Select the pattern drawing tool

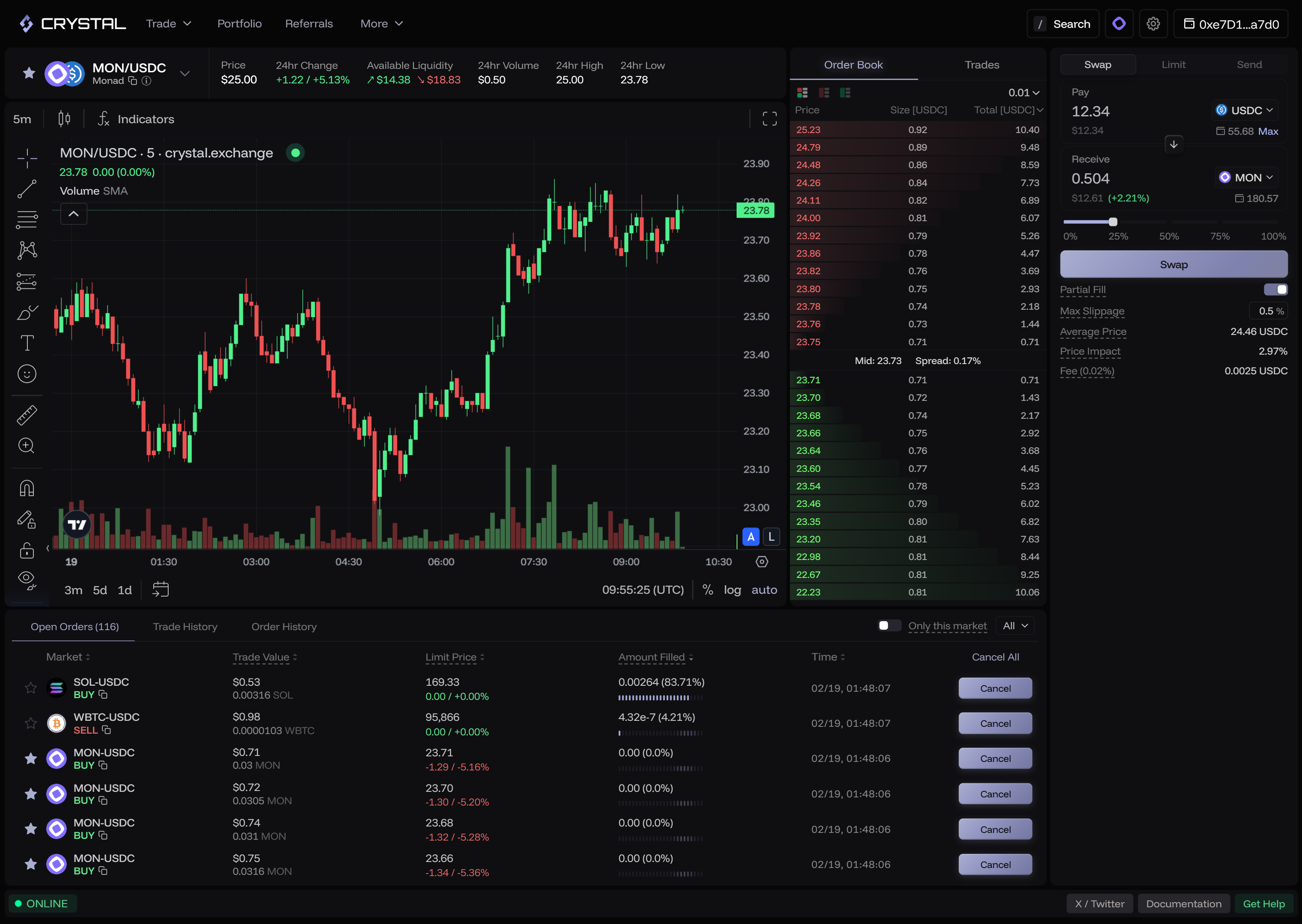(27, 250)
